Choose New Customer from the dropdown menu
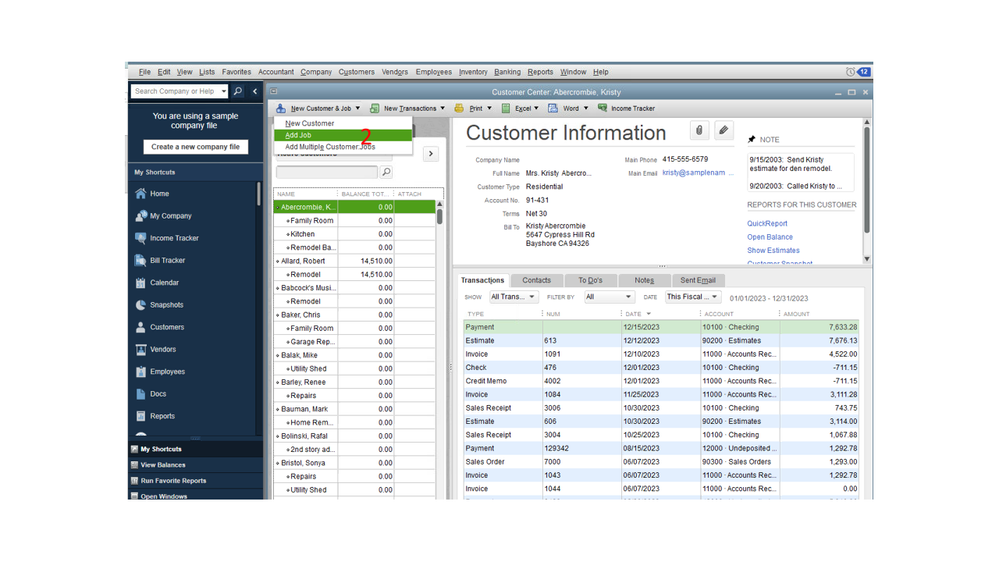The image size is (999, 562). 310,124
